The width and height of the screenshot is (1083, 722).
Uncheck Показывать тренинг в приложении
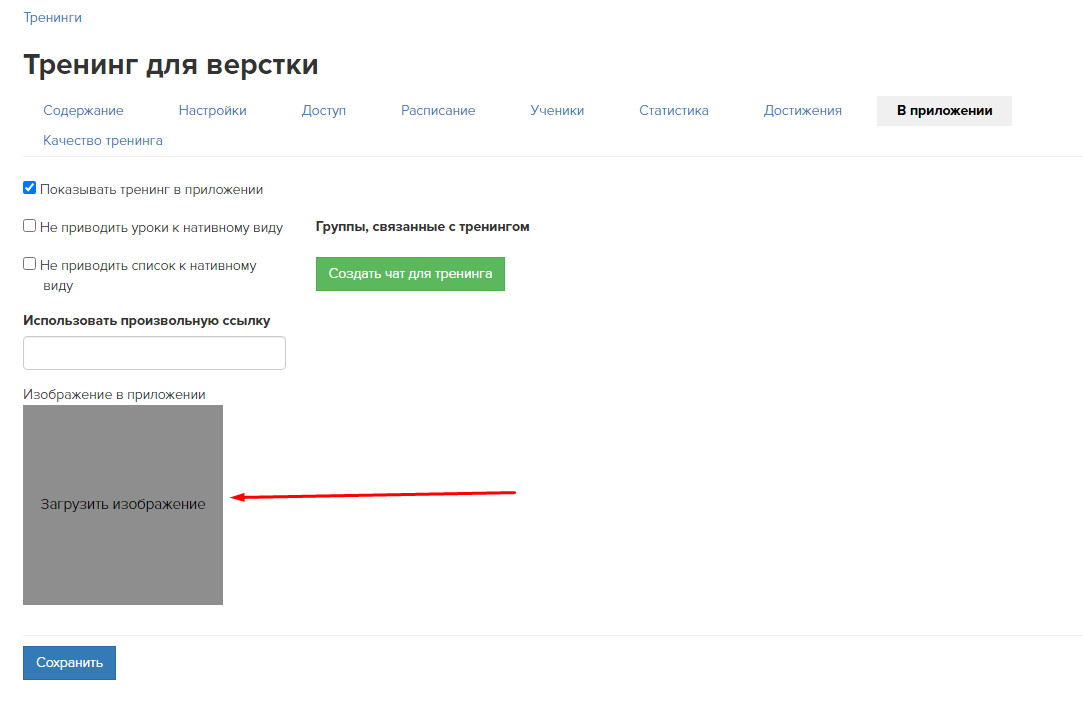(x=29, y=186)
